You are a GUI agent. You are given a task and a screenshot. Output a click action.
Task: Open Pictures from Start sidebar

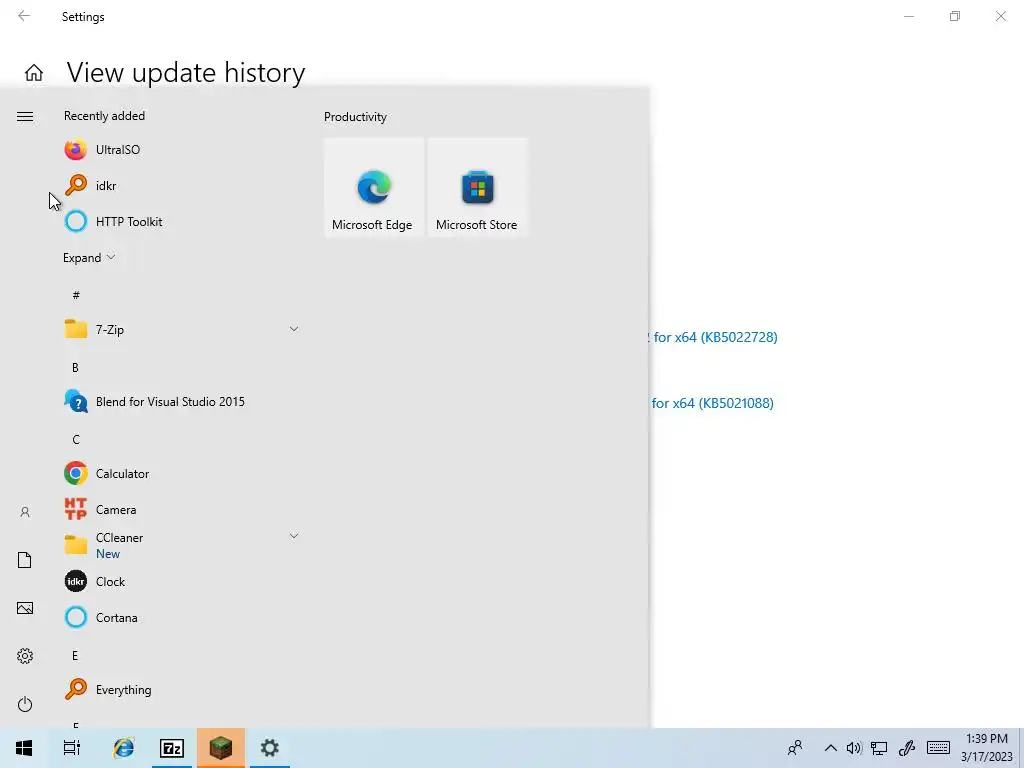[x=25, y=608]
